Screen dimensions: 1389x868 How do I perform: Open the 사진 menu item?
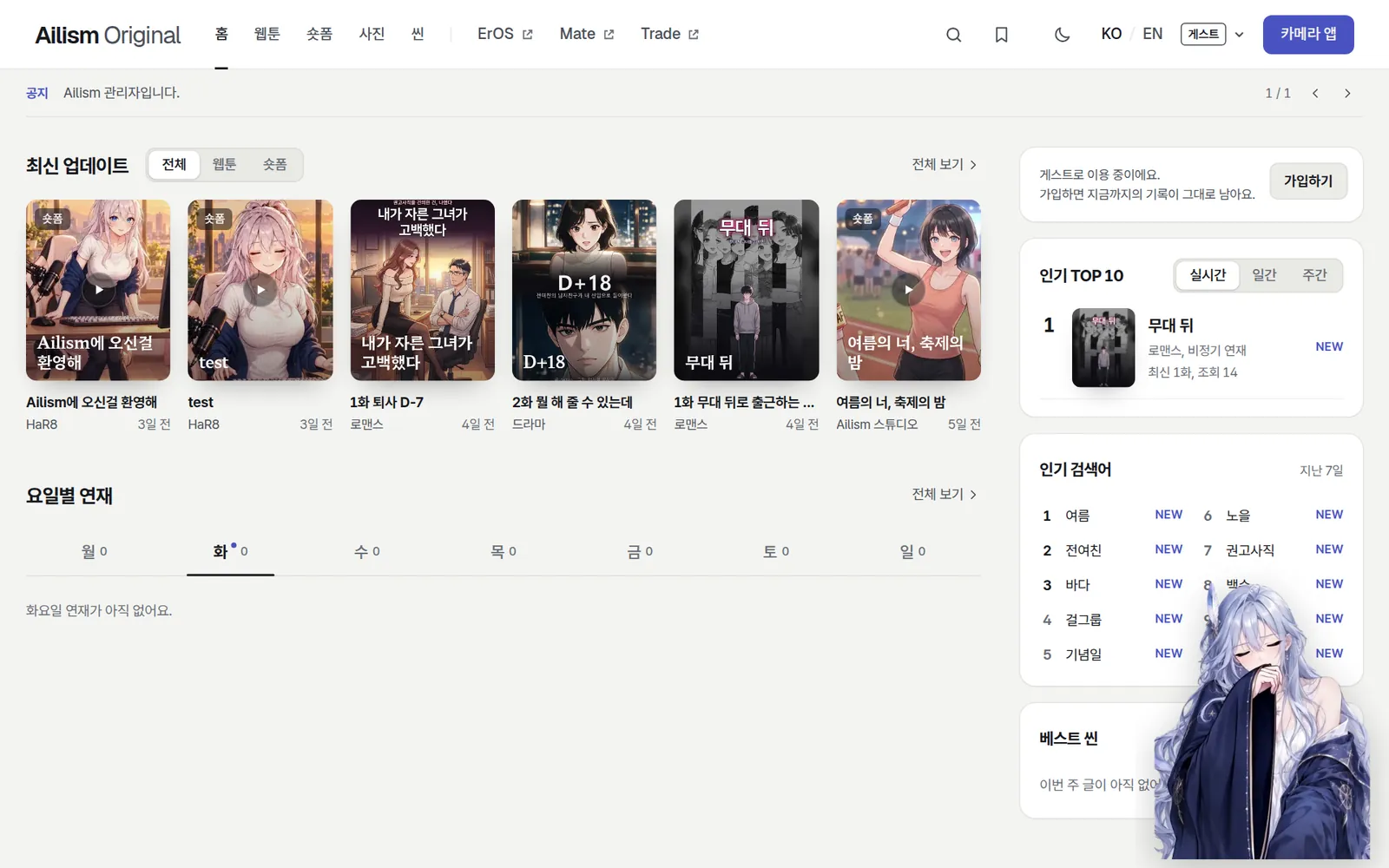pos(372,34)
